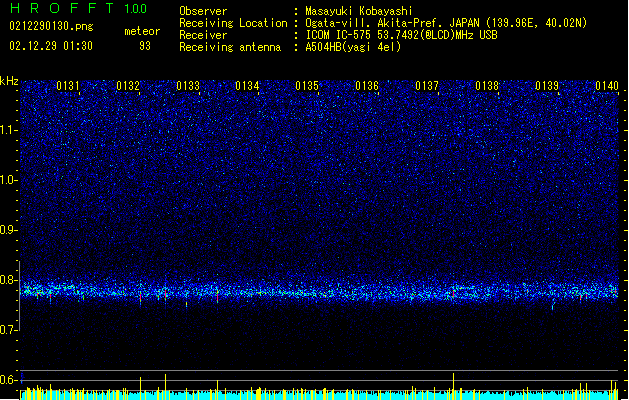Viewport: 629px width, 400px height.
Task: Click the kHz axis unit label
Action: [9, 81]
